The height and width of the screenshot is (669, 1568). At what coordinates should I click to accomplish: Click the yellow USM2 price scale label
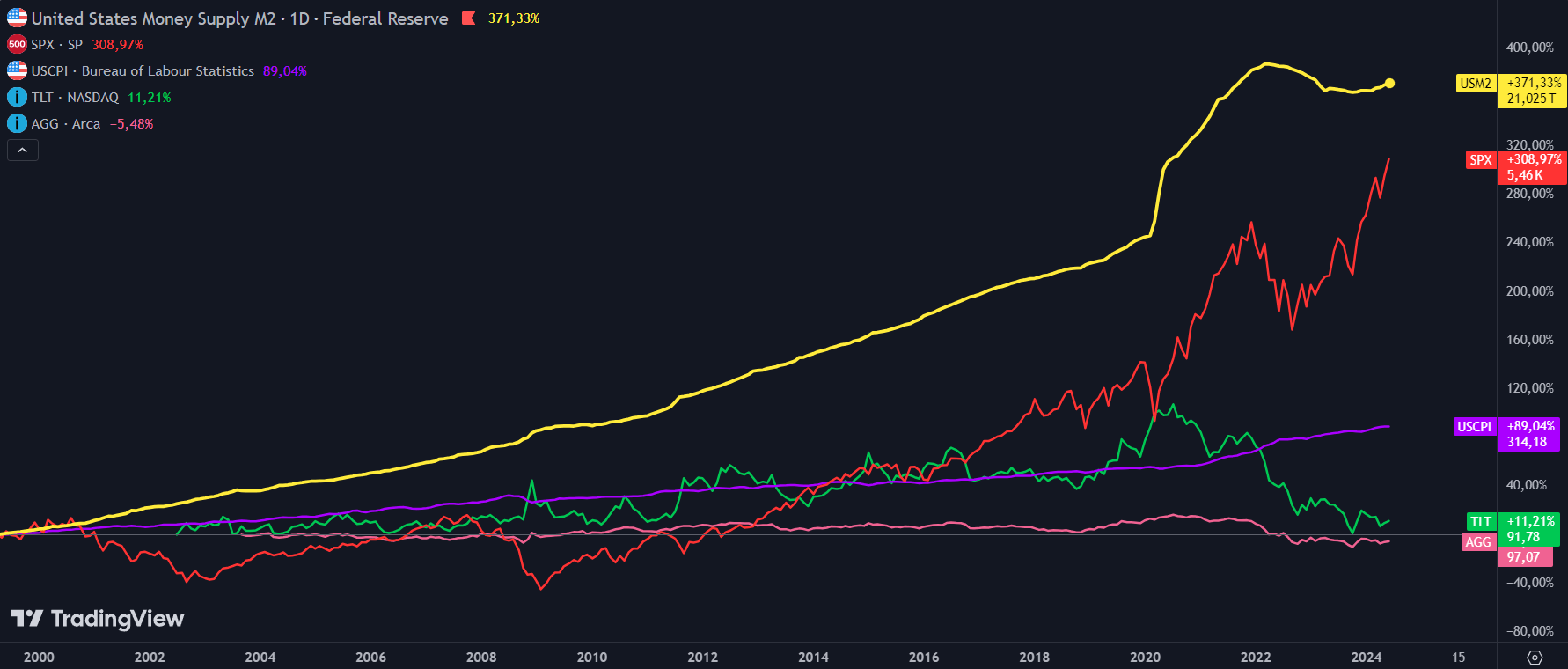[1476, 84]
